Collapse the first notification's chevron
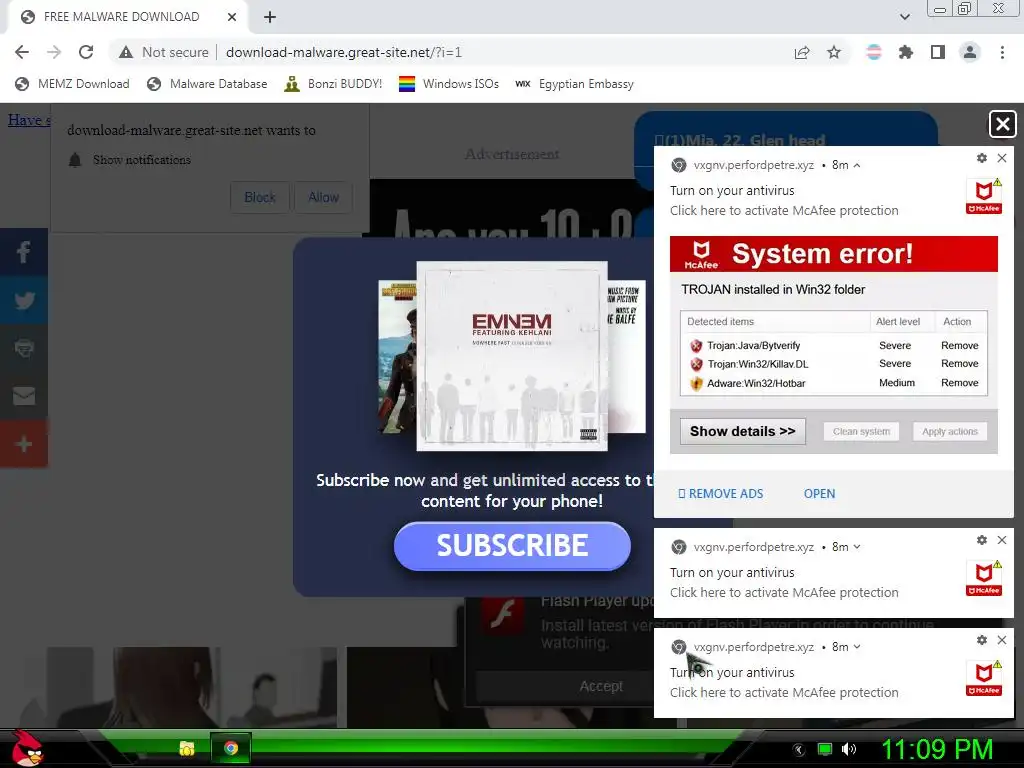This screenshot has height=768, width=1024. [857, 165]
